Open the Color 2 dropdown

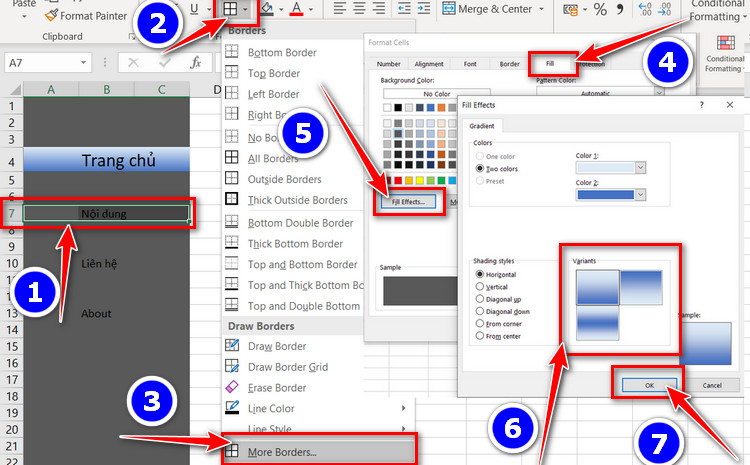640,194
